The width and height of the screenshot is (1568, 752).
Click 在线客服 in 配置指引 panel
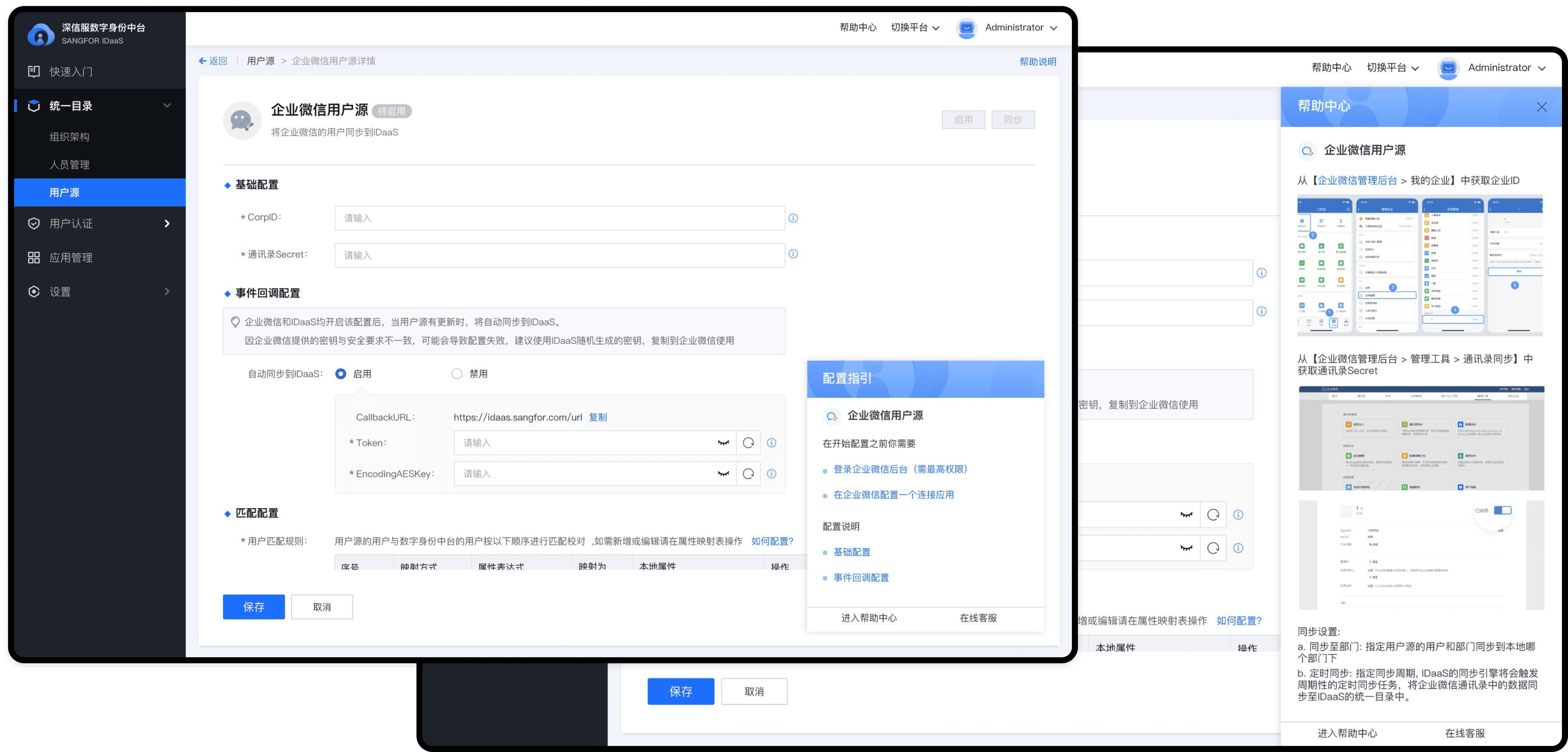978,618
